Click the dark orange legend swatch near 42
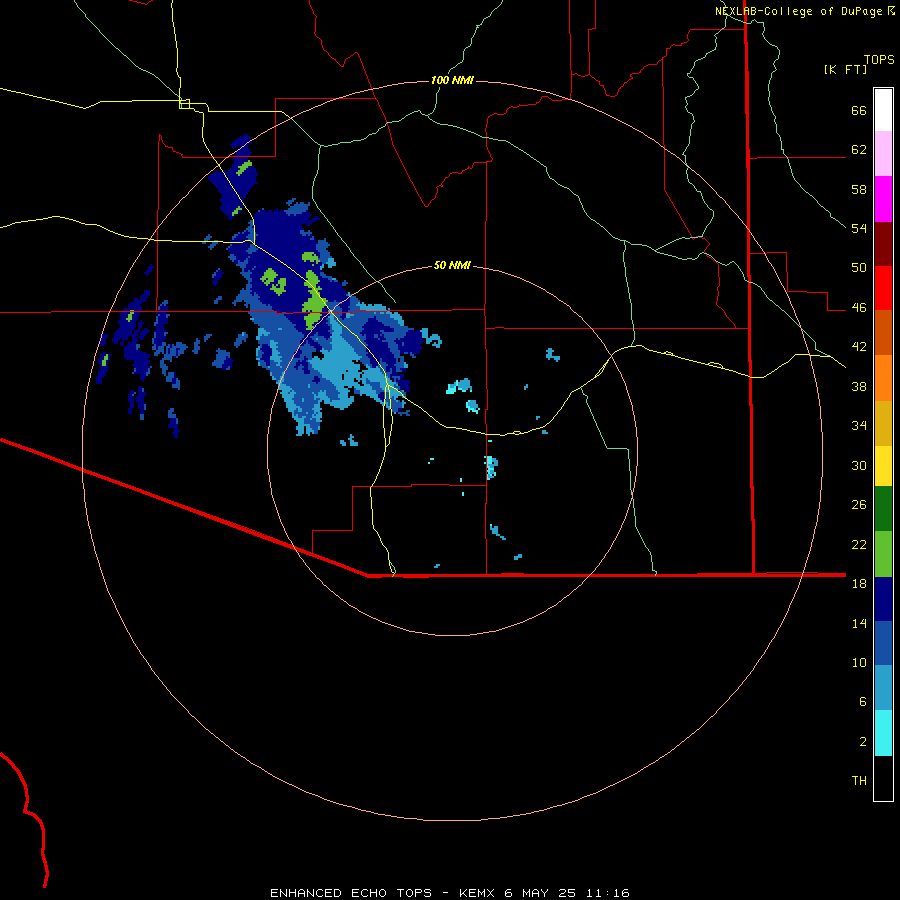This screenshot has width=900, height=900. (x=883, y=332)
